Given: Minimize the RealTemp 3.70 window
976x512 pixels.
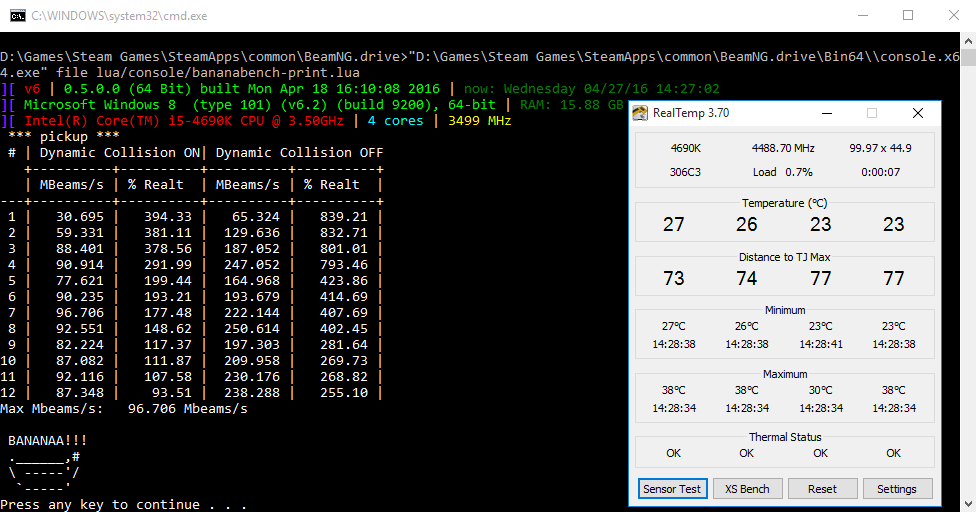Looking at the screenshot, I should pos(827,113).
